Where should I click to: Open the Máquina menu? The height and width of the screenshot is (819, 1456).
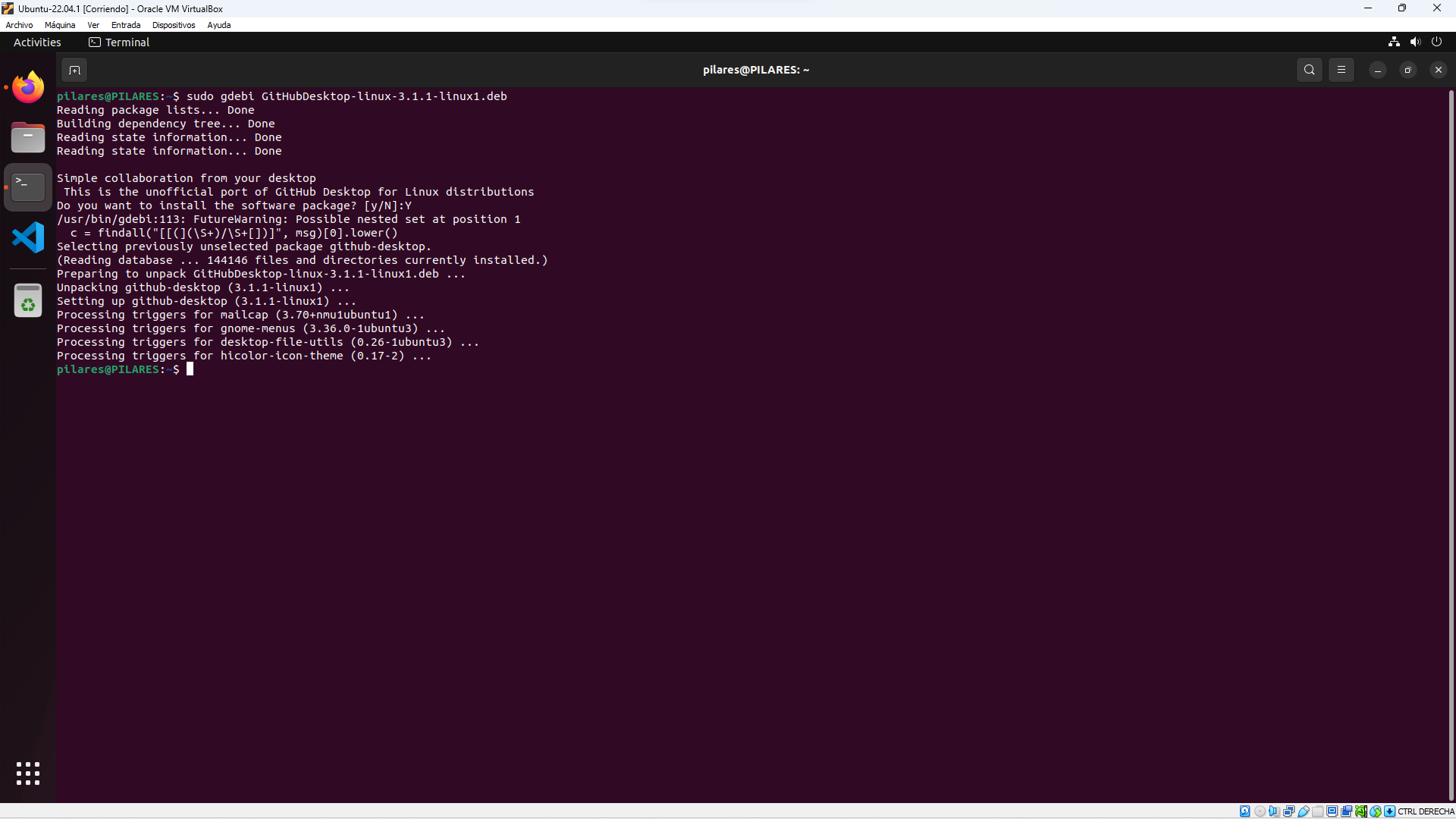(x=60, y=25)
